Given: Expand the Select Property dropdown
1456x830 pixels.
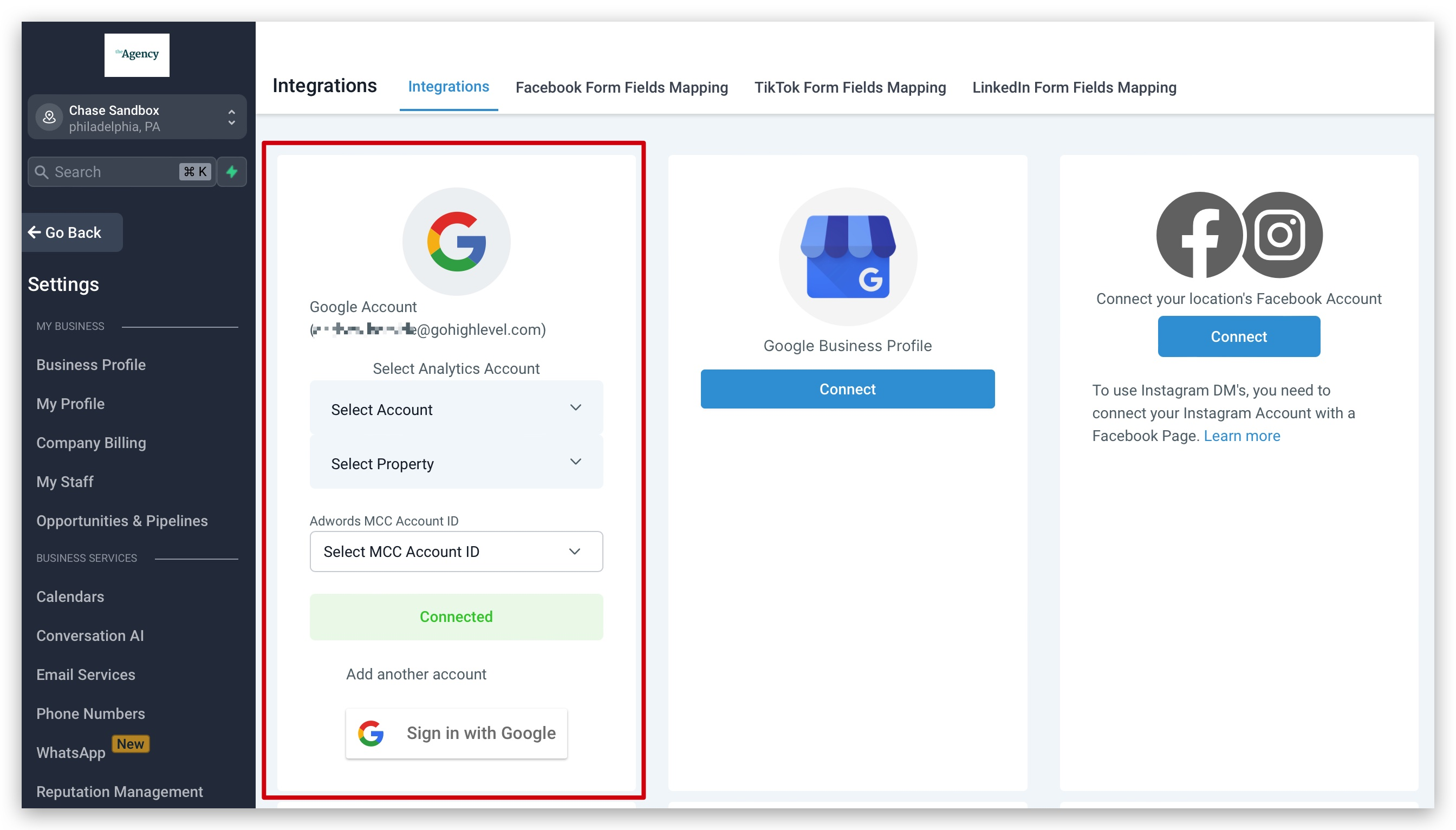Looking at the screenshot, I should 456,463.
